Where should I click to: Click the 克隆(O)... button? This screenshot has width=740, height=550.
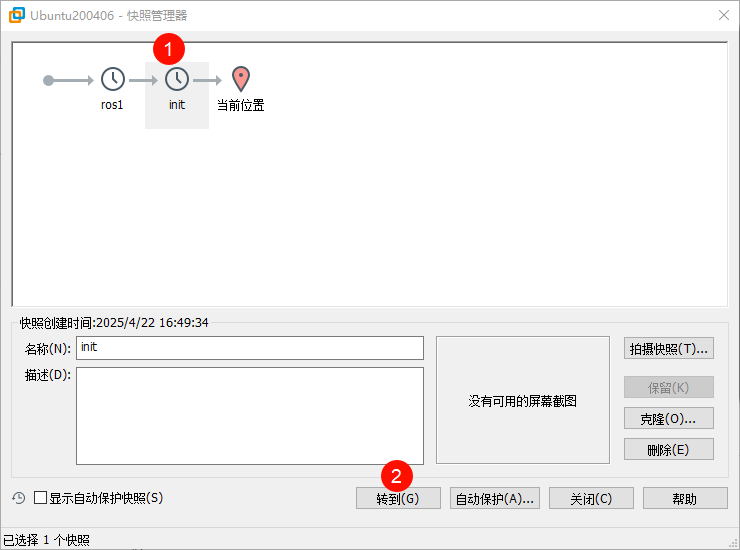[668, 418]
